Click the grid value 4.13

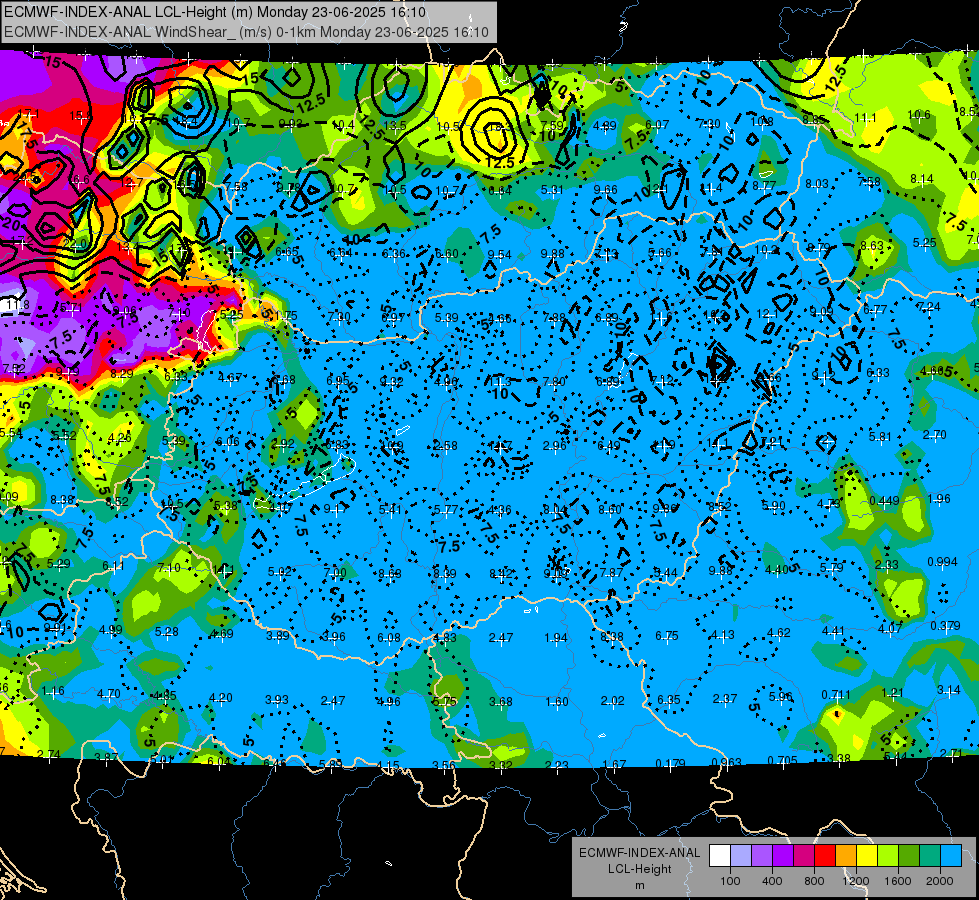[x=722, y=635]
